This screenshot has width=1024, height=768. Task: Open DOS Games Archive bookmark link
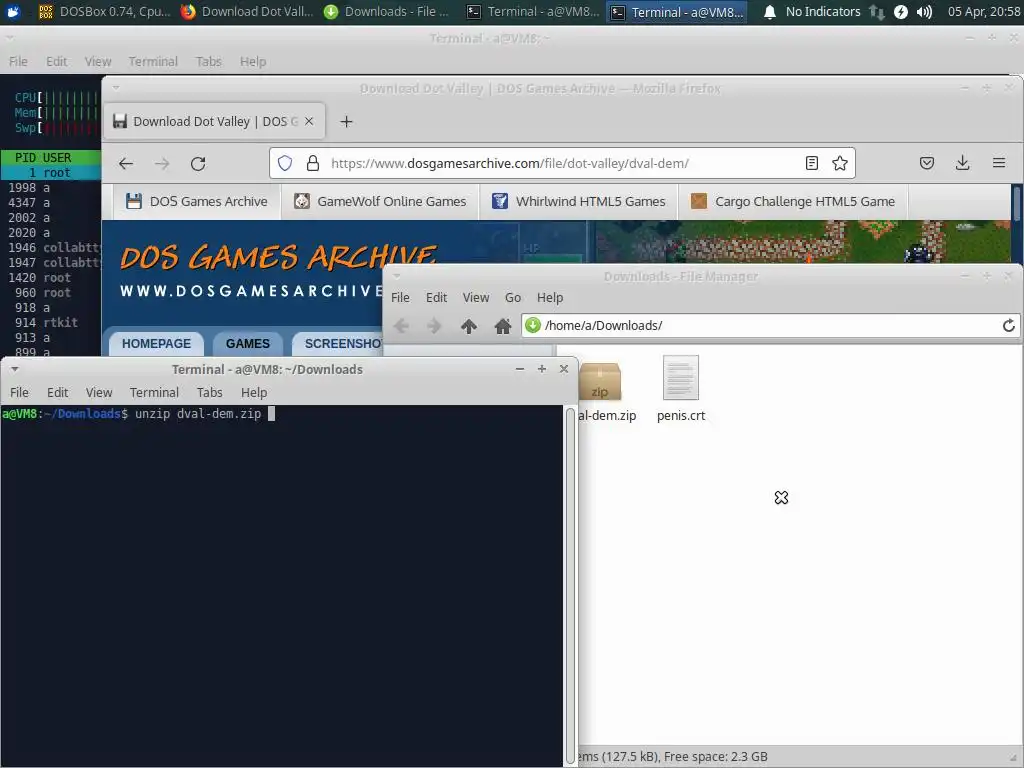coord(197,201)
